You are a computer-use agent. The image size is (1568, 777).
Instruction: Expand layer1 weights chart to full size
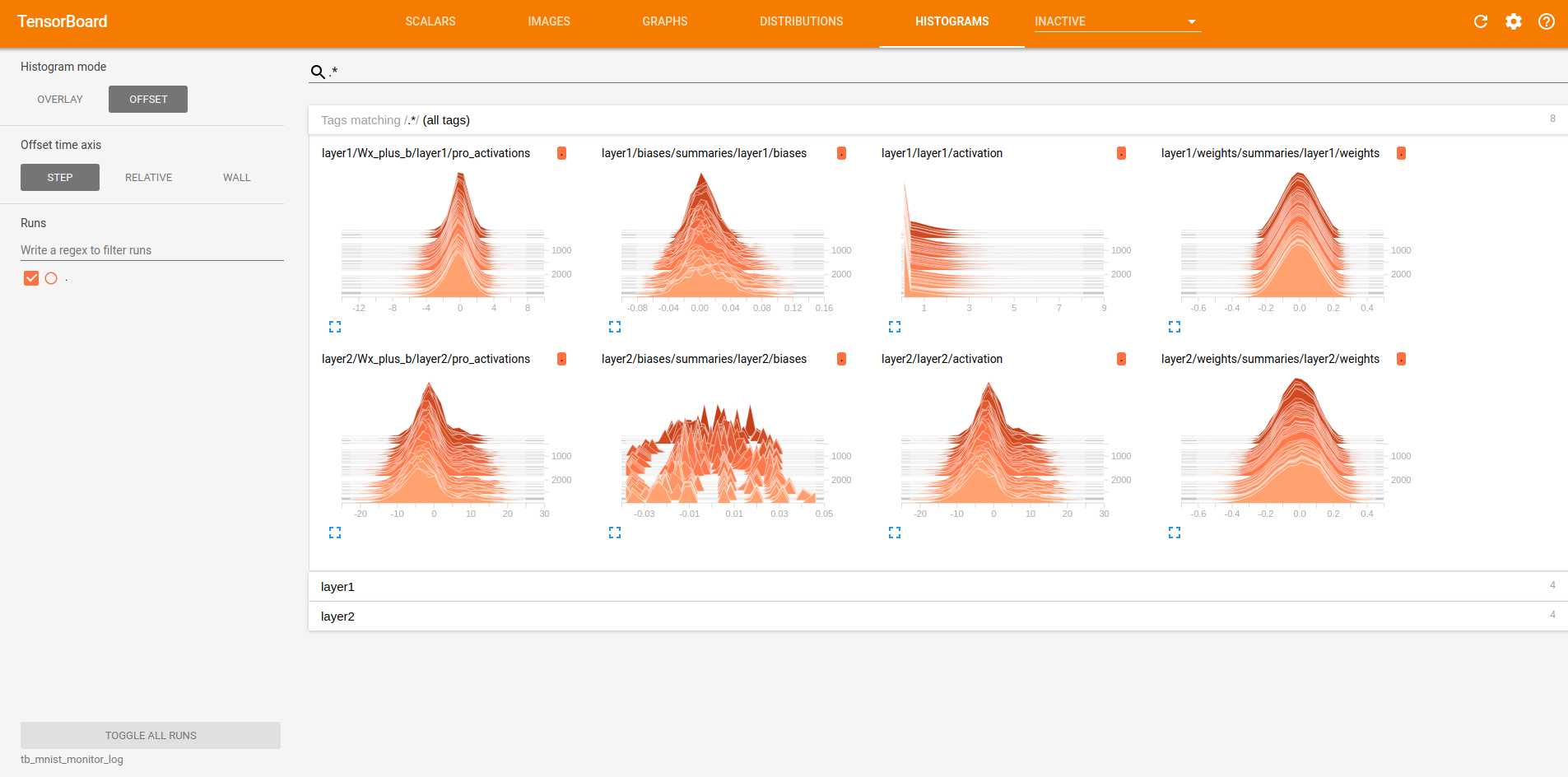pyautogui.click(x=1175, y=327)
